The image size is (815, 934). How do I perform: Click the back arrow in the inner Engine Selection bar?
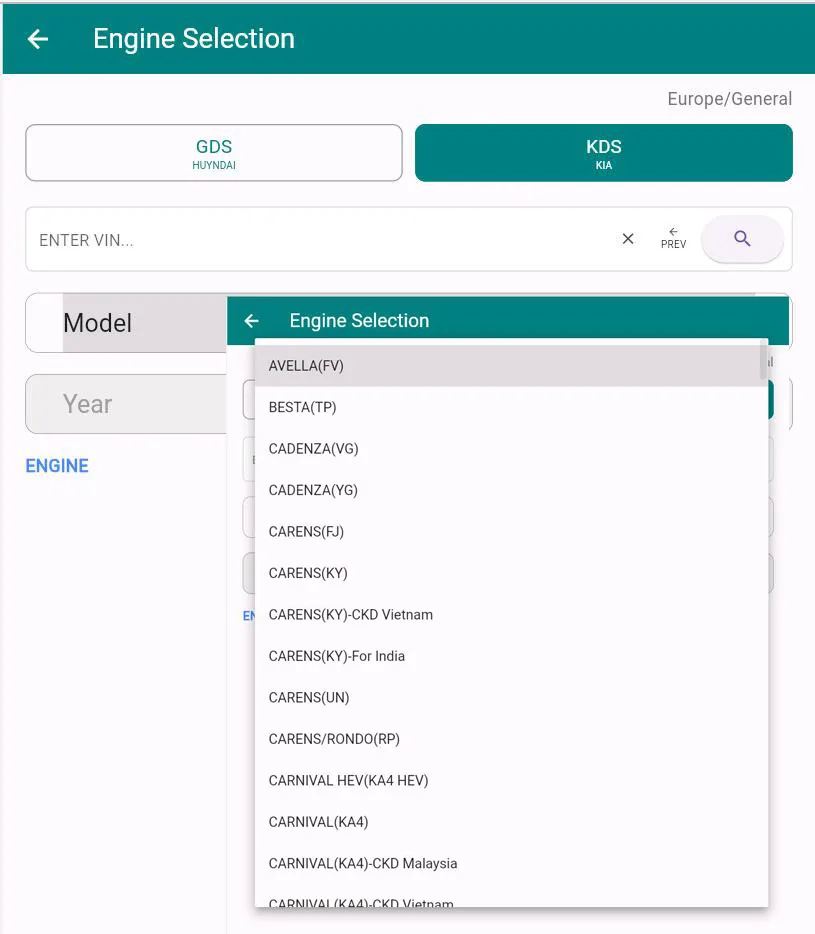251,321
